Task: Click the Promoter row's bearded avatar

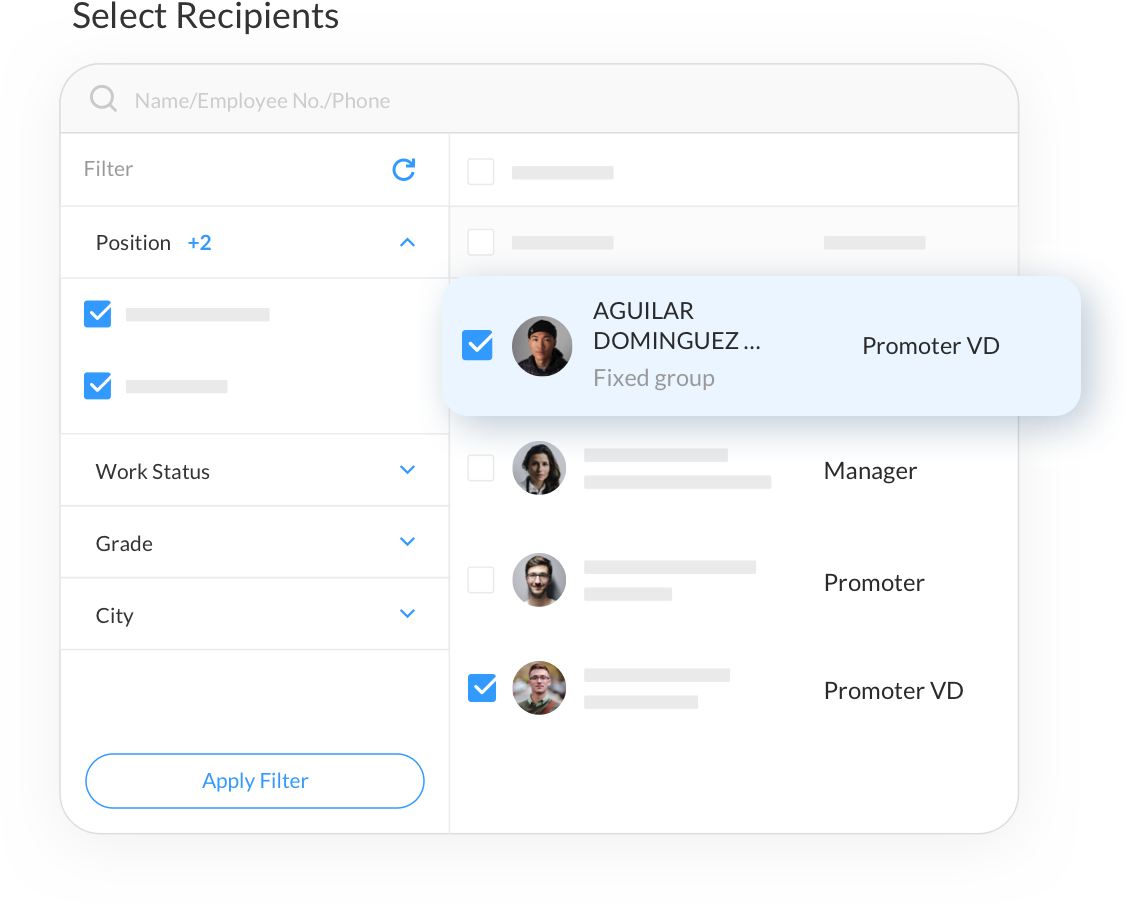Action: 539,580
